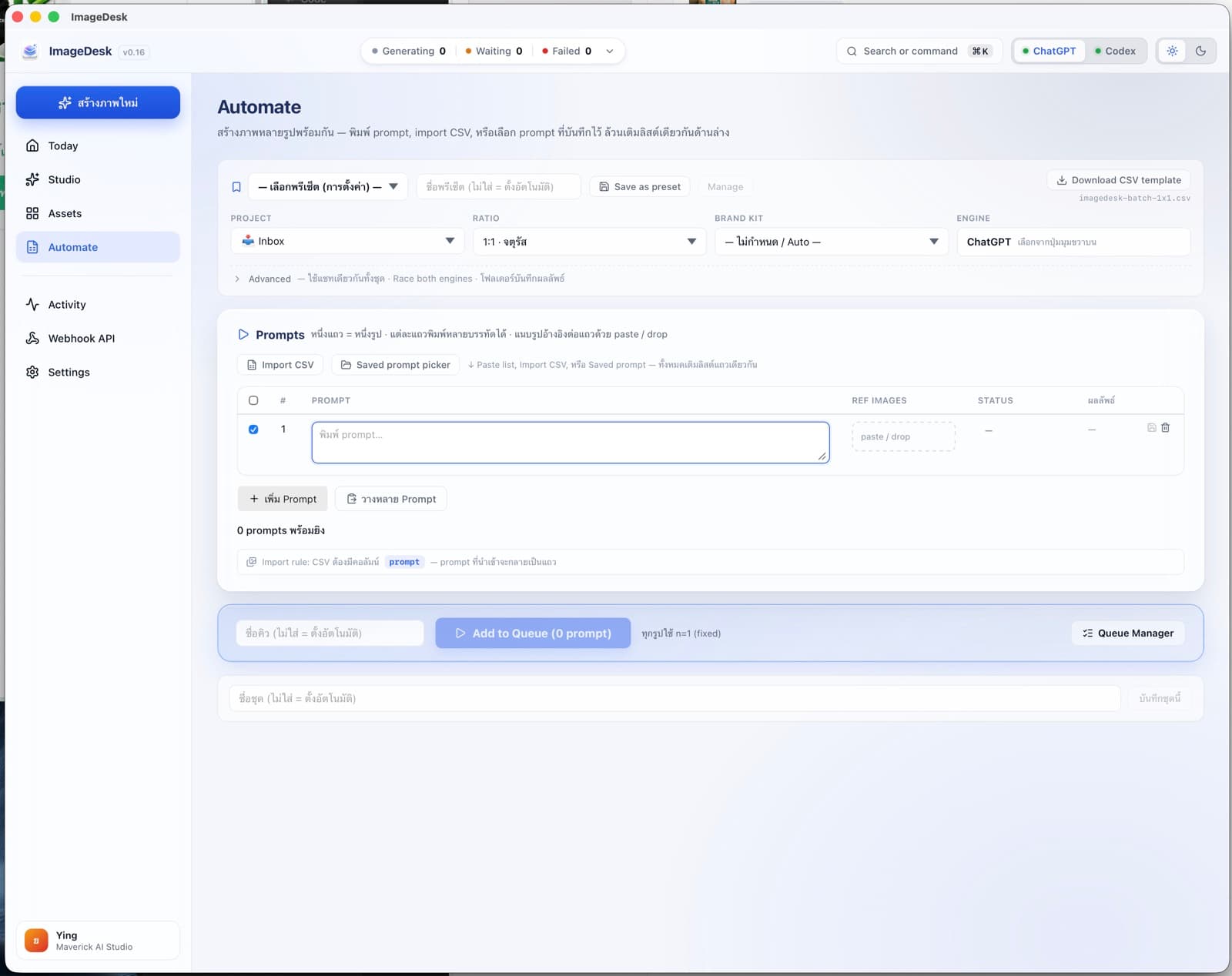Enable dark theme with moon icon
Image resolution: width=1232 pixels, height=976 pixels.
click(x=1200, y=51)
